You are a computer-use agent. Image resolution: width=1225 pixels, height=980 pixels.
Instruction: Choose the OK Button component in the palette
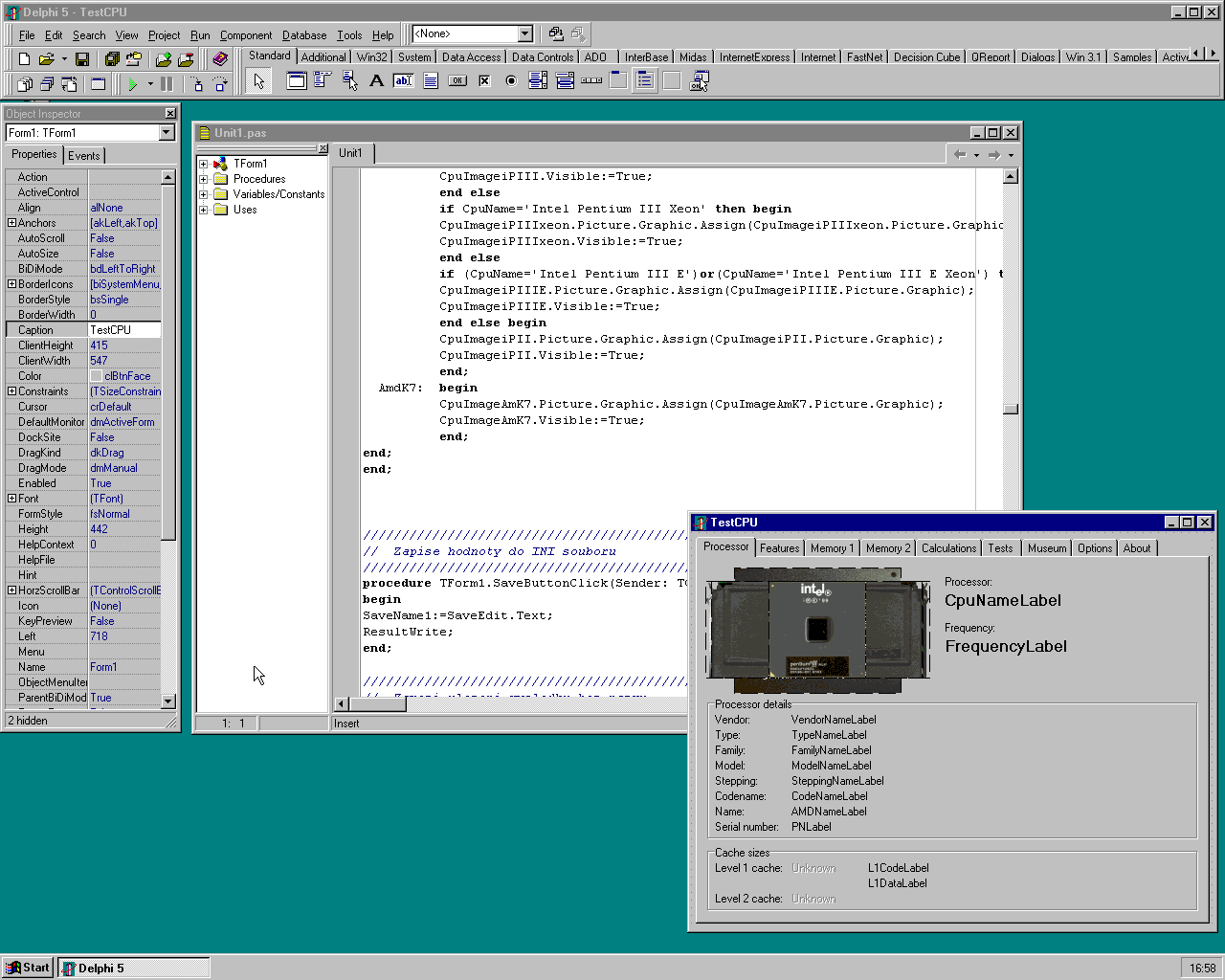pos(457,81)
